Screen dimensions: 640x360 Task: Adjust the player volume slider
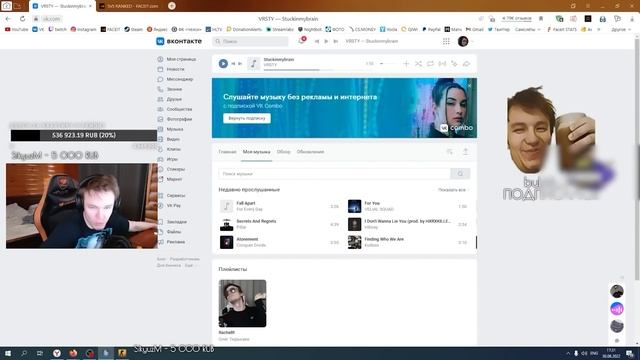click(x=388, y=64)
